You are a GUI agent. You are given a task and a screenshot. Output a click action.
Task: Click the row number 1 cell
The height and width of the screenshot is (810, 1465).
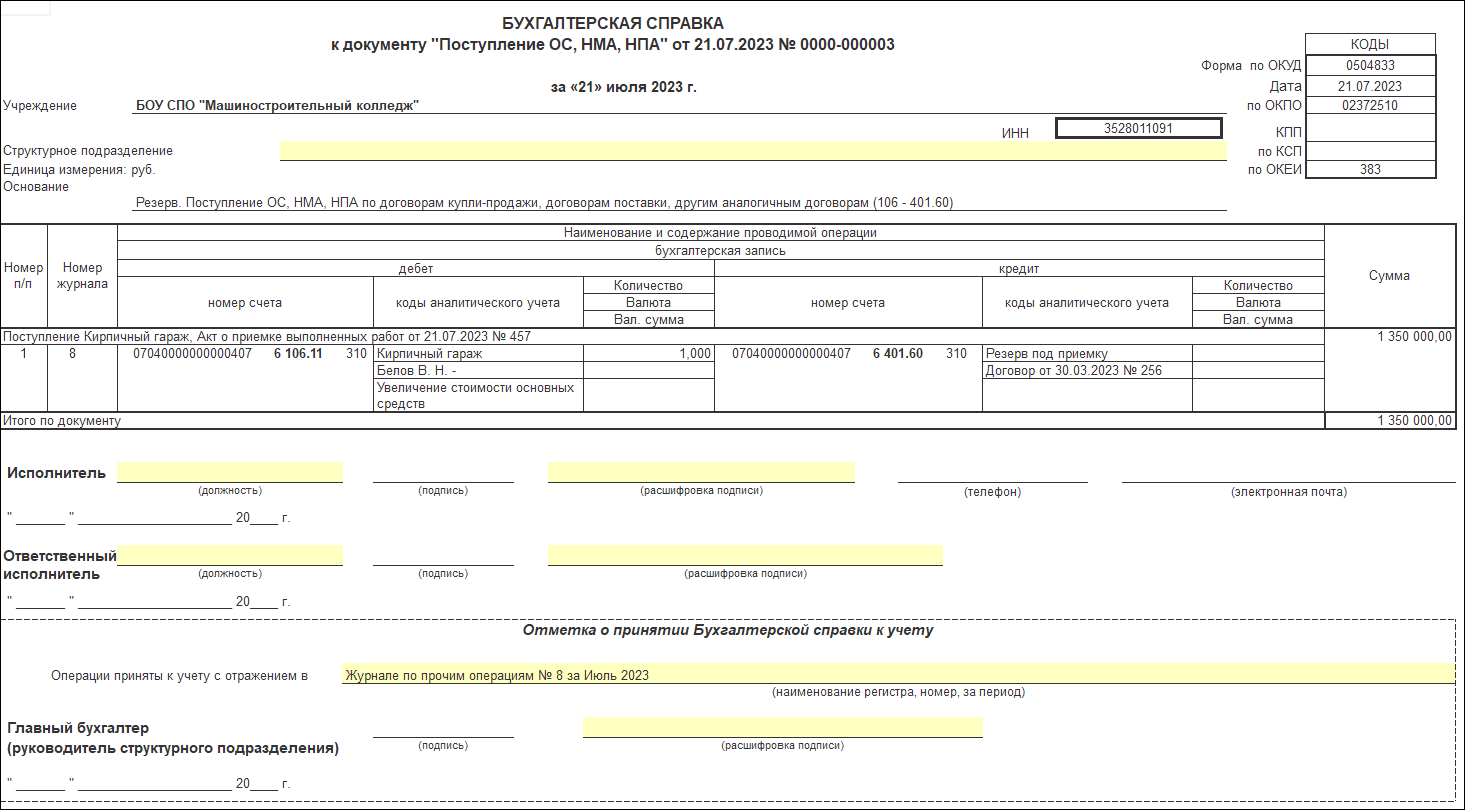(24, 378)
